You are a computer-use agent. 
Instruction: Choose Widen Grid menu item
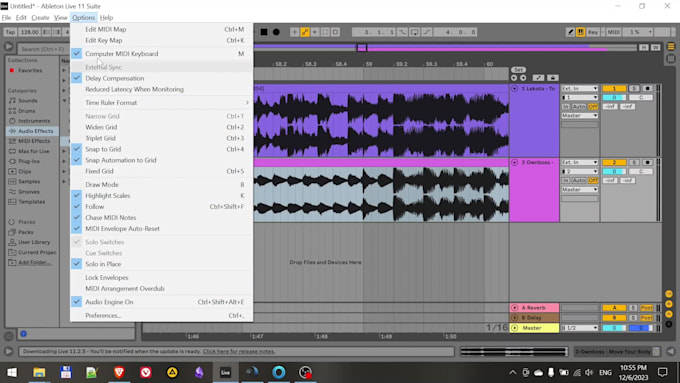161,127
